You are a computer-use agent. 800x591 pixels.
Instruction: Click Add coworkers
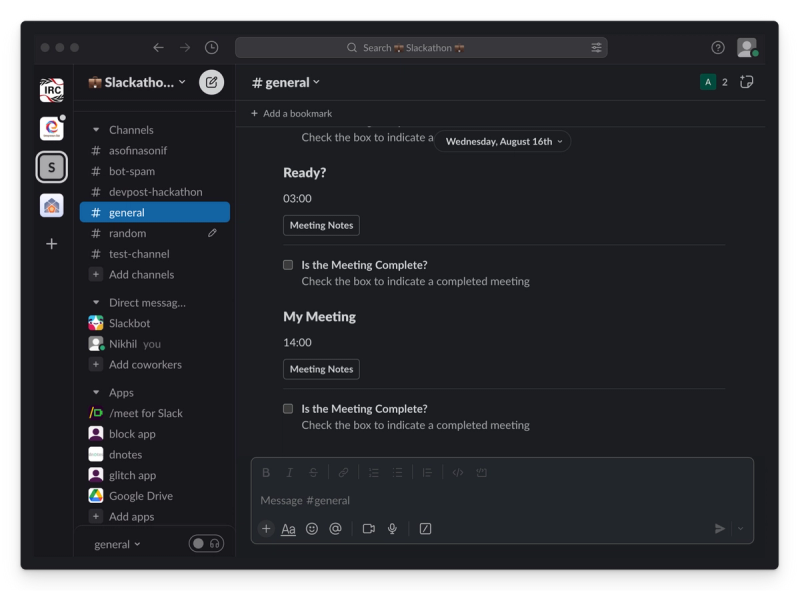coord(155,364)
